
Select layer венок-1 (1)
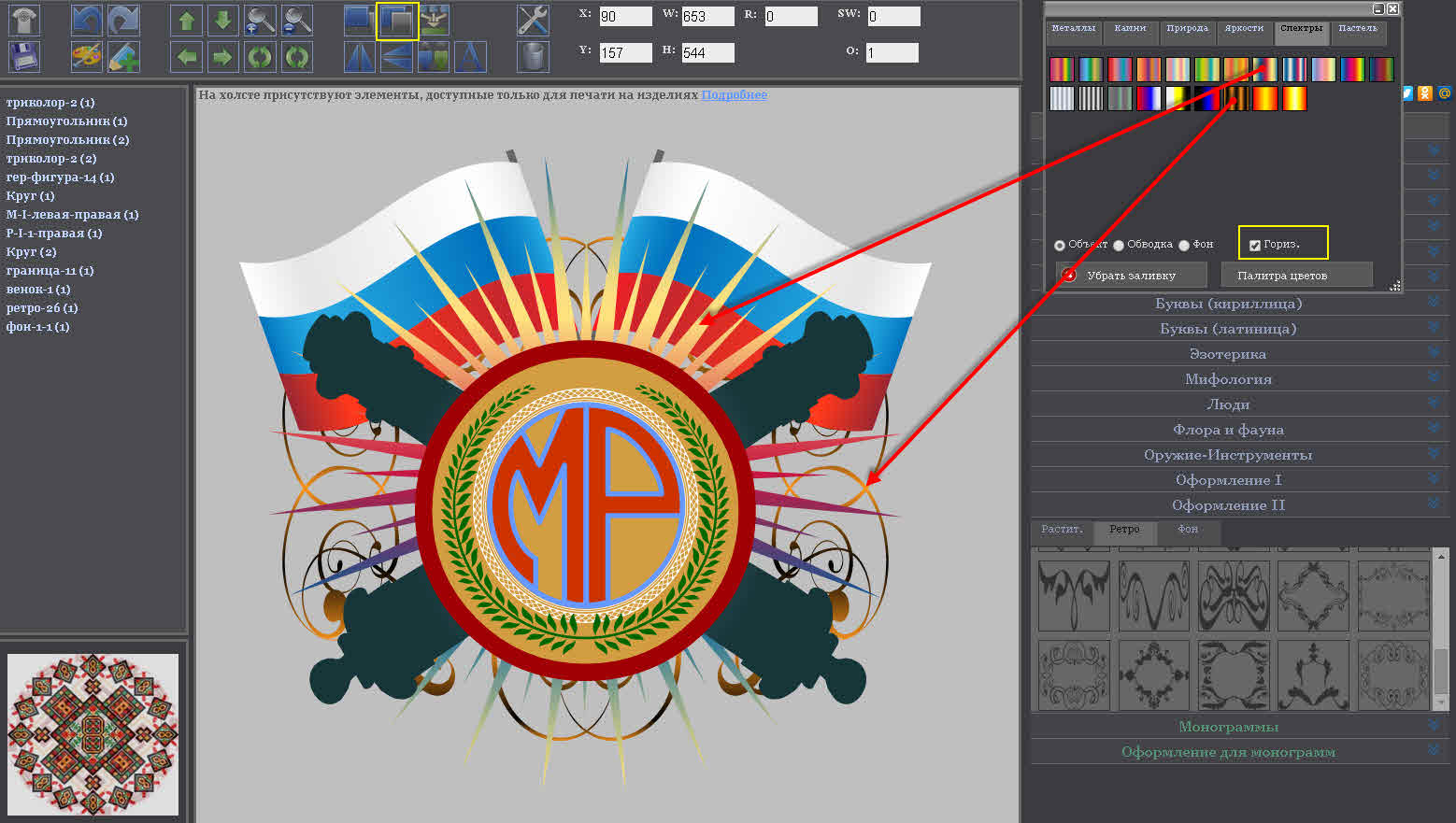click(x=38, y=289)
